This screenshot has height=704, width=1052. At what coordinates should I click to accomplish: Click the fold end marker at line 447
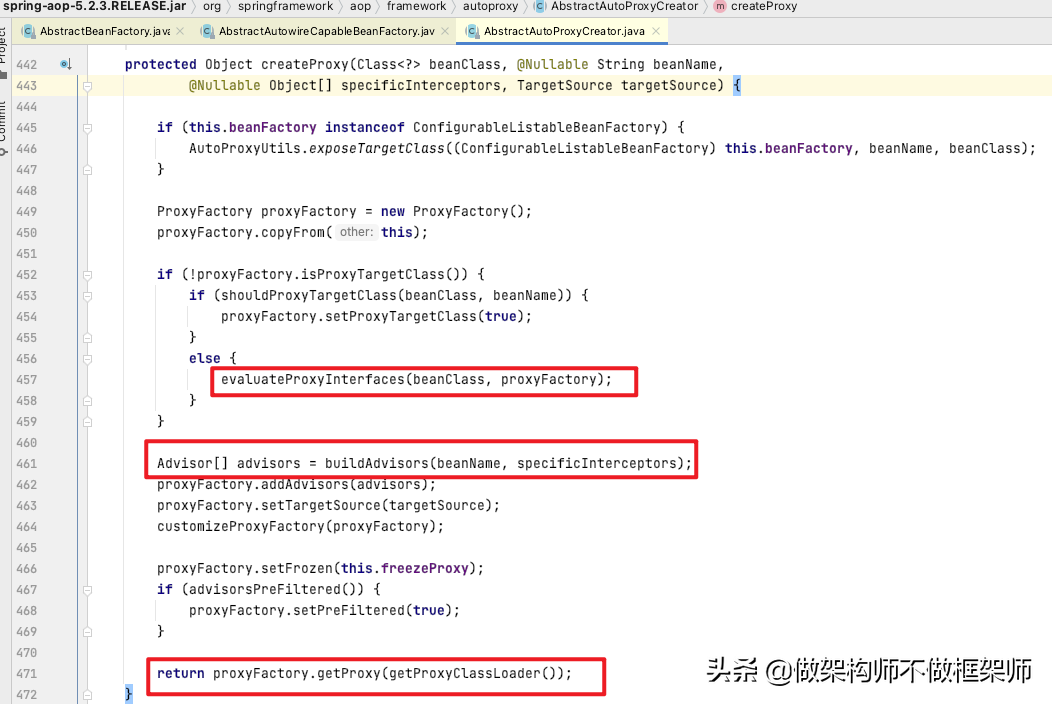tap(87, 170)
